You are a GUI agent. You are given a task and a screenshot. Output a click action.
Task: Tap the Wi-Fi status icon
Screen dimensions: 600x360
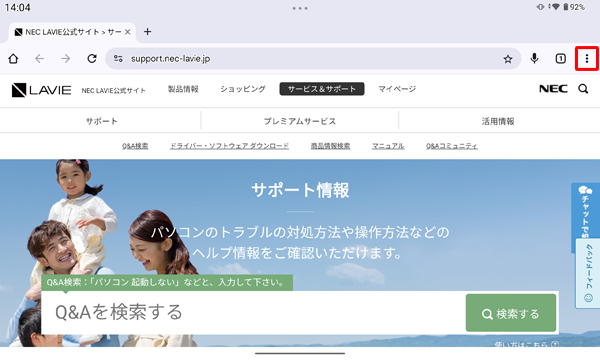click(555, 7)
